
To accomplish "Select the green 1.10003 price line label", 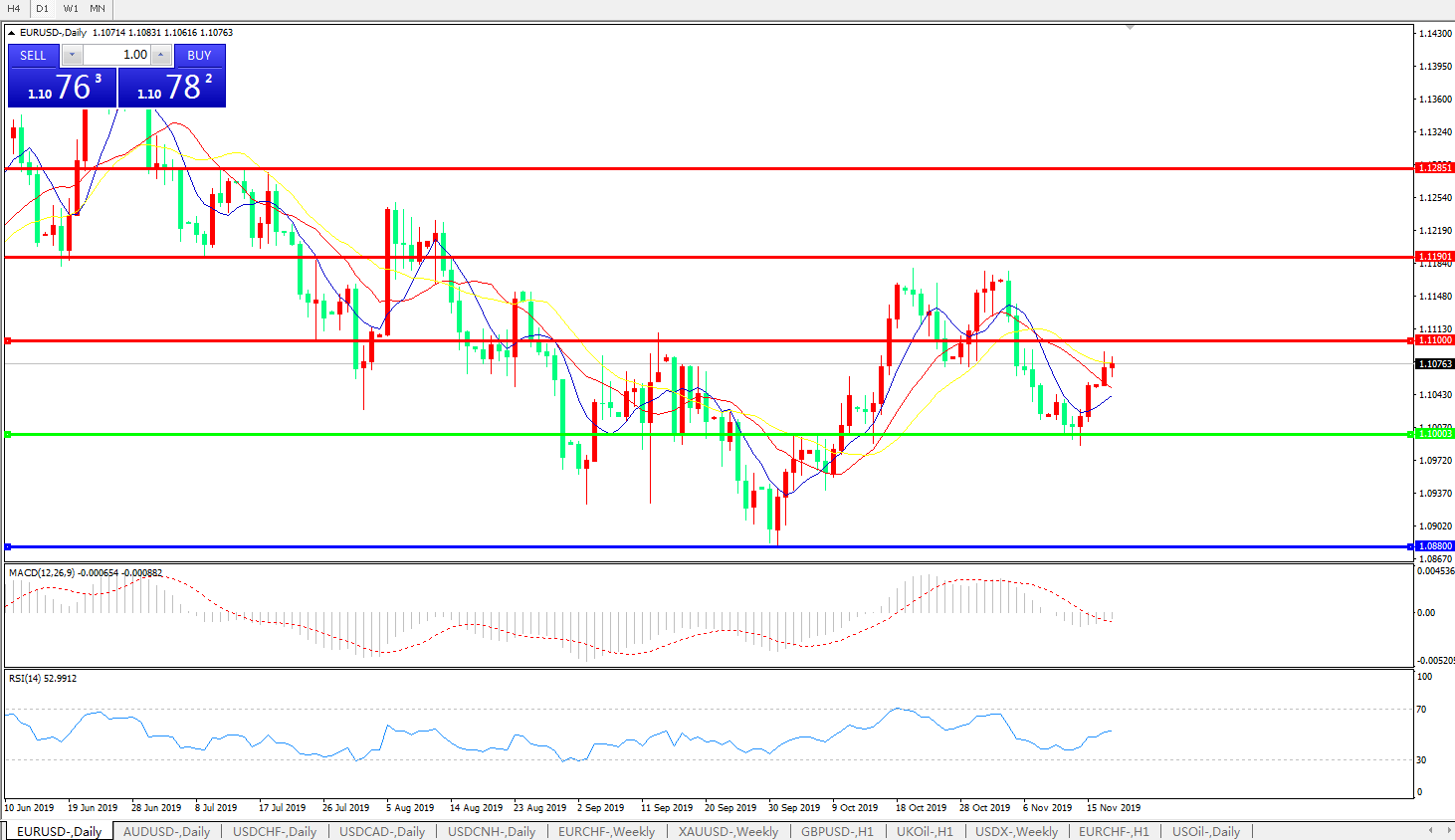I will [x=1434, y=434].
